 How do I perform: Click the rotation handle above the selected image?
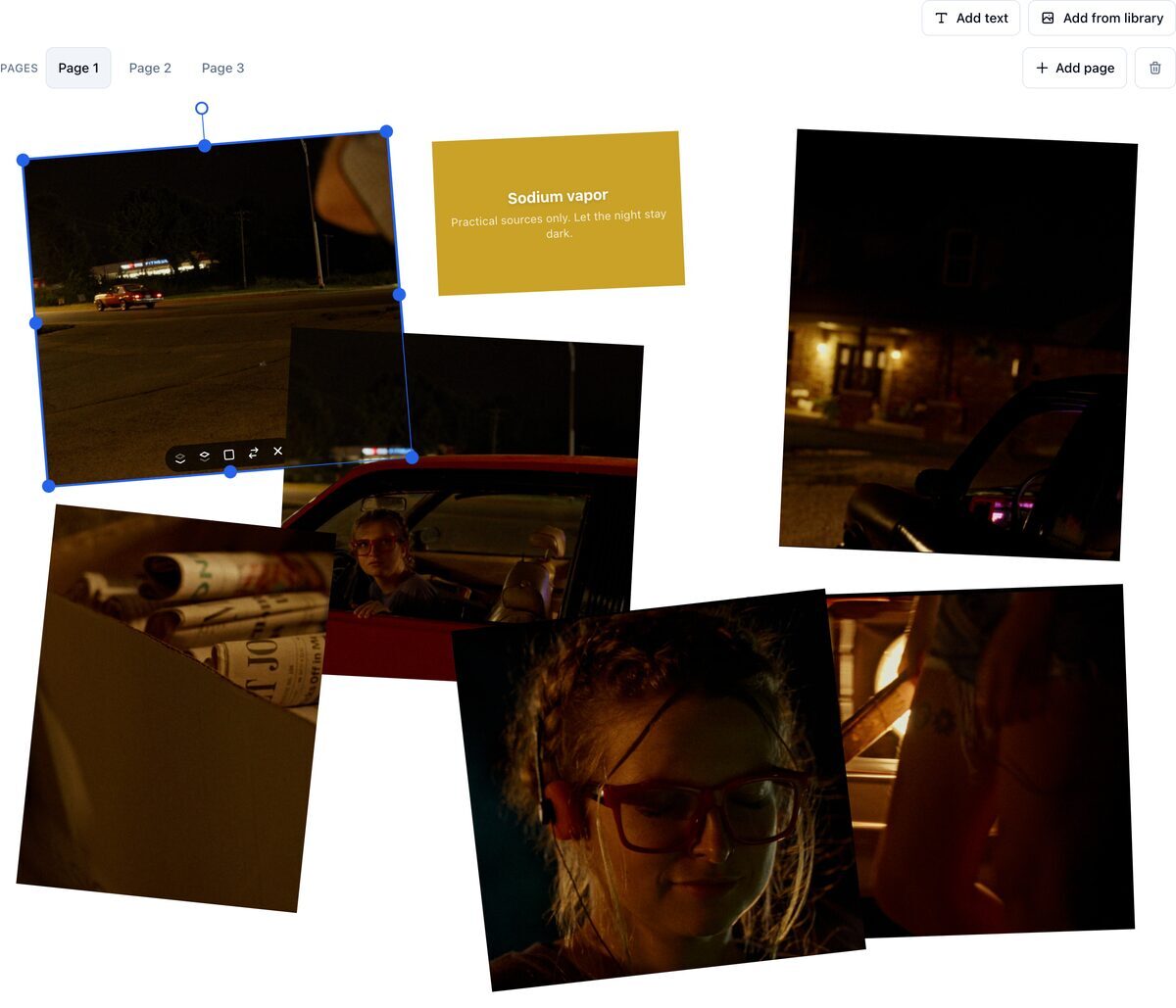point(201,108)
